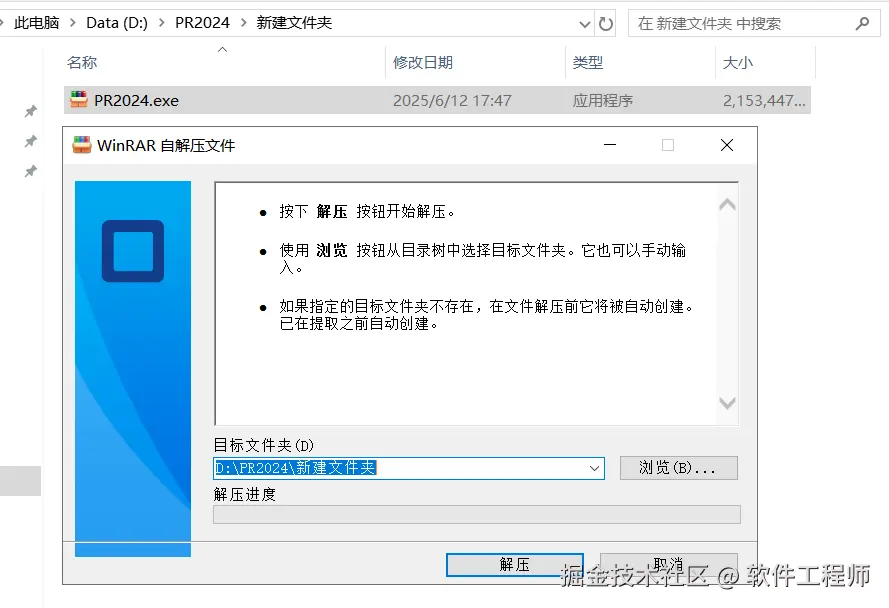The image size is (889, 608).
Task: Navigate to 此电脑 in breadcrumb
Action: 37,23
